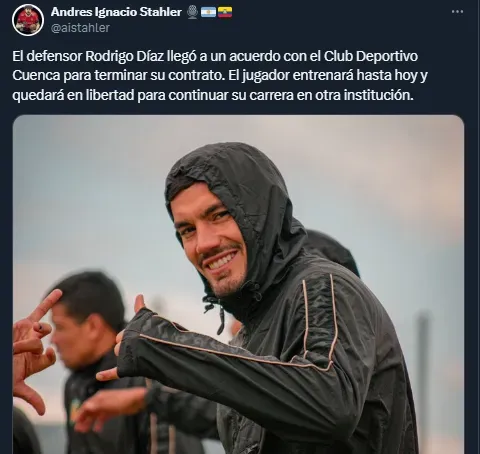Click the raised hand gesture in the photo
Viewport: 480px width, 454px height.
33,350
